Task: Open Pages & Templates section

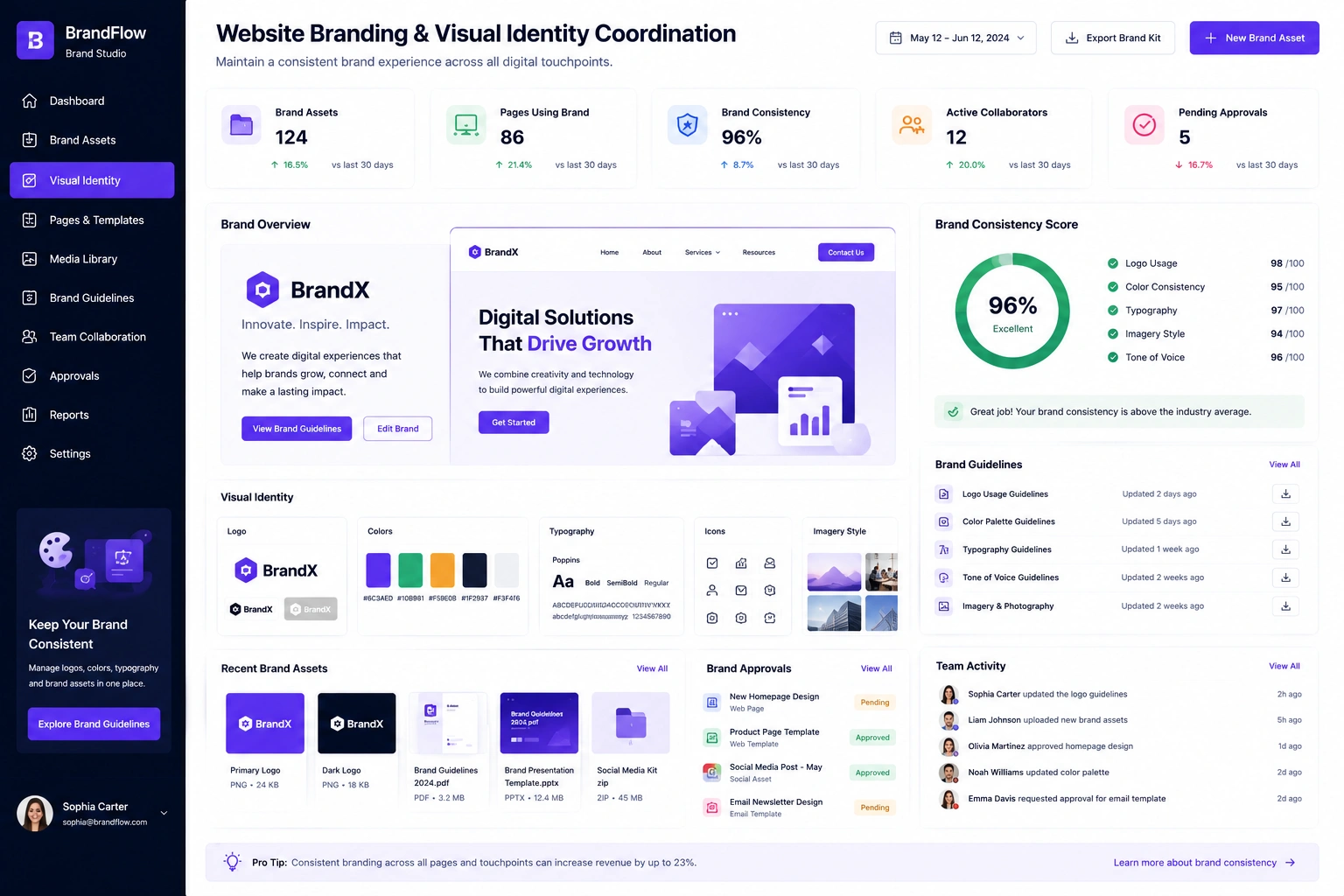Action: pyautogui.click(x=92, y=220)
